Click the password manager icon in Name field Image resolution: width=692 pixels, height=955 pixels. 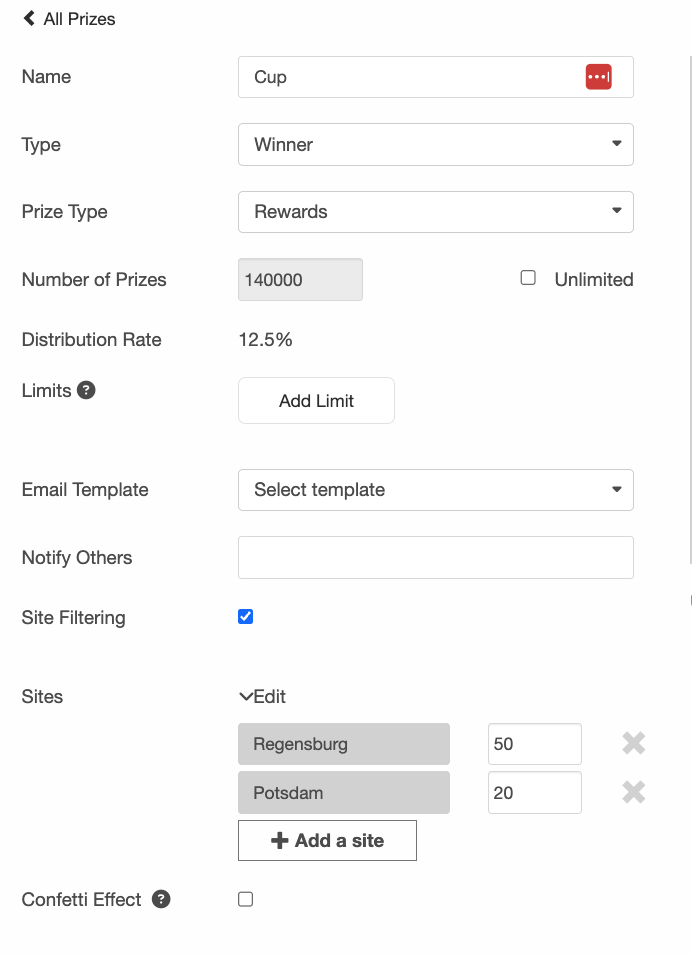point(598,77)
